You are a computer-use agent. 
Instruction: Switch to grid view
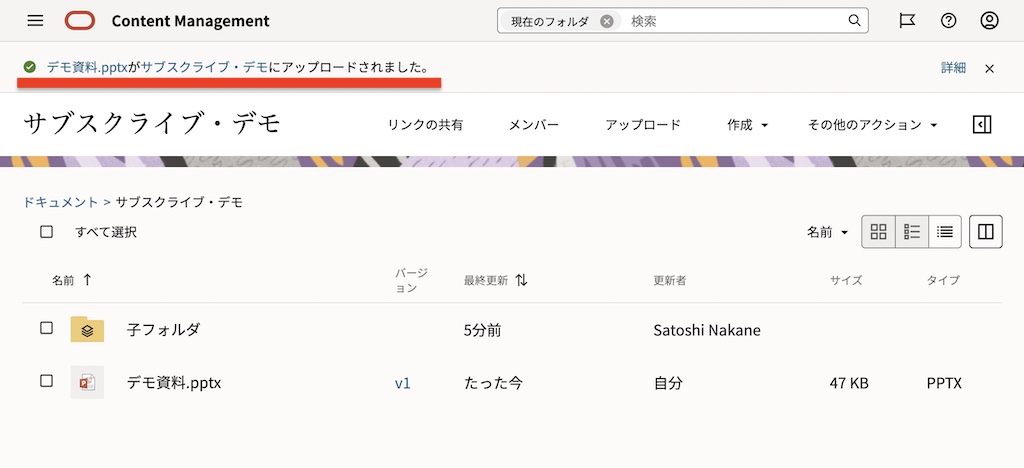tap(879, 232)
